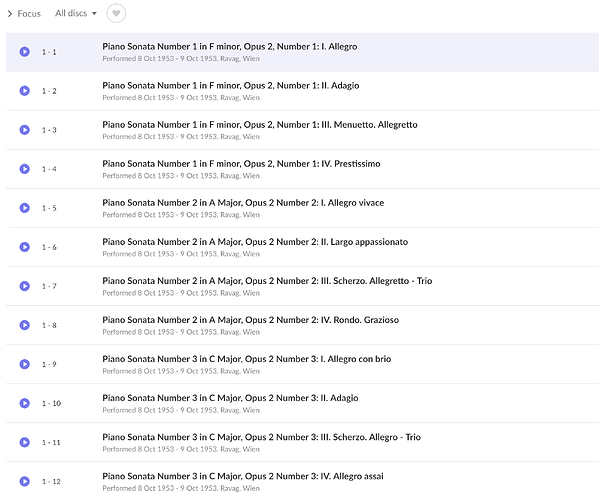Click track number 1 - 10
This screenshot has height=500, width=599.
51,403
